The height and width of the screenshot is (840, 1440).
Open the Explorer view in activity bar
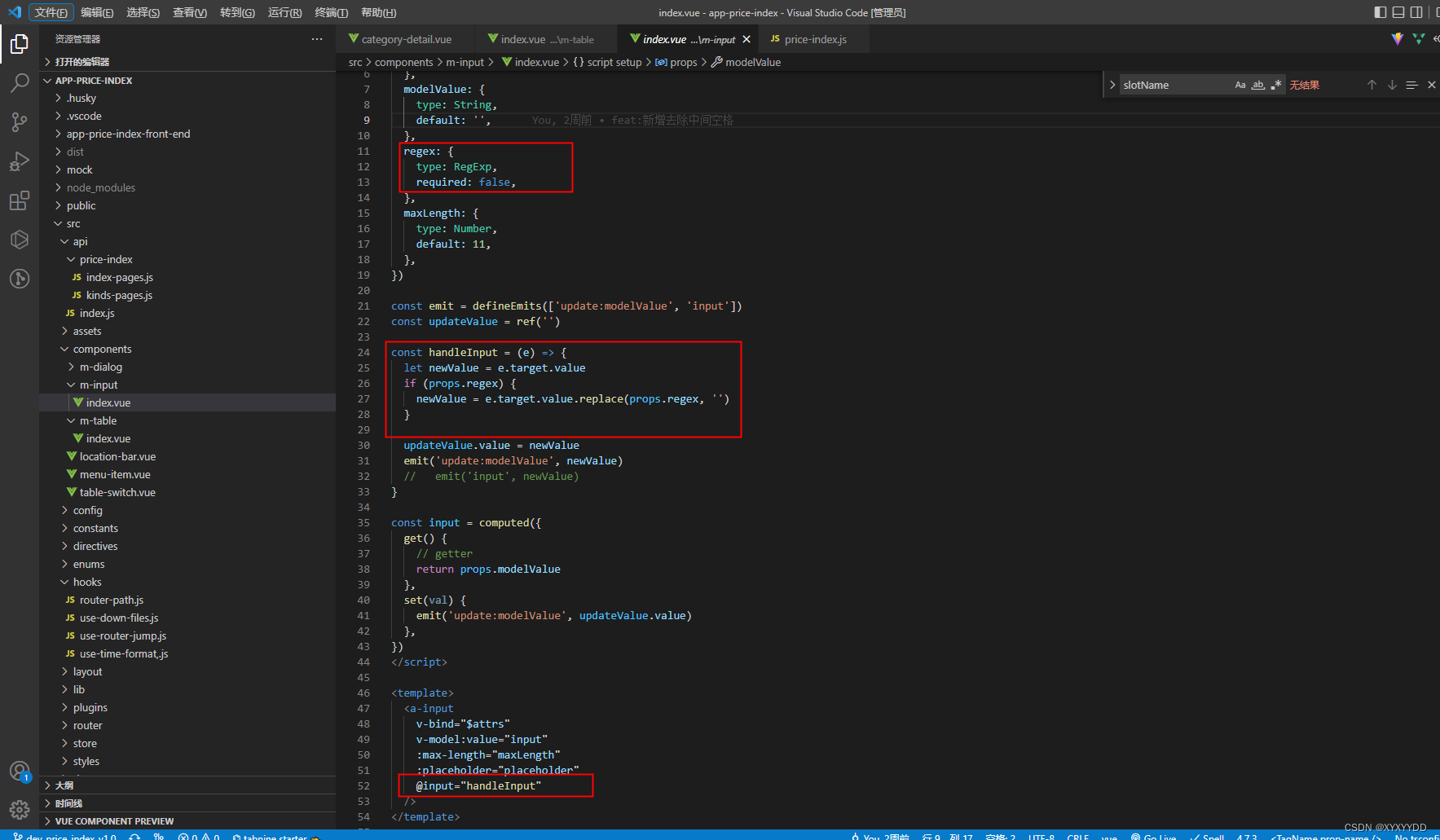click(20, 44)
